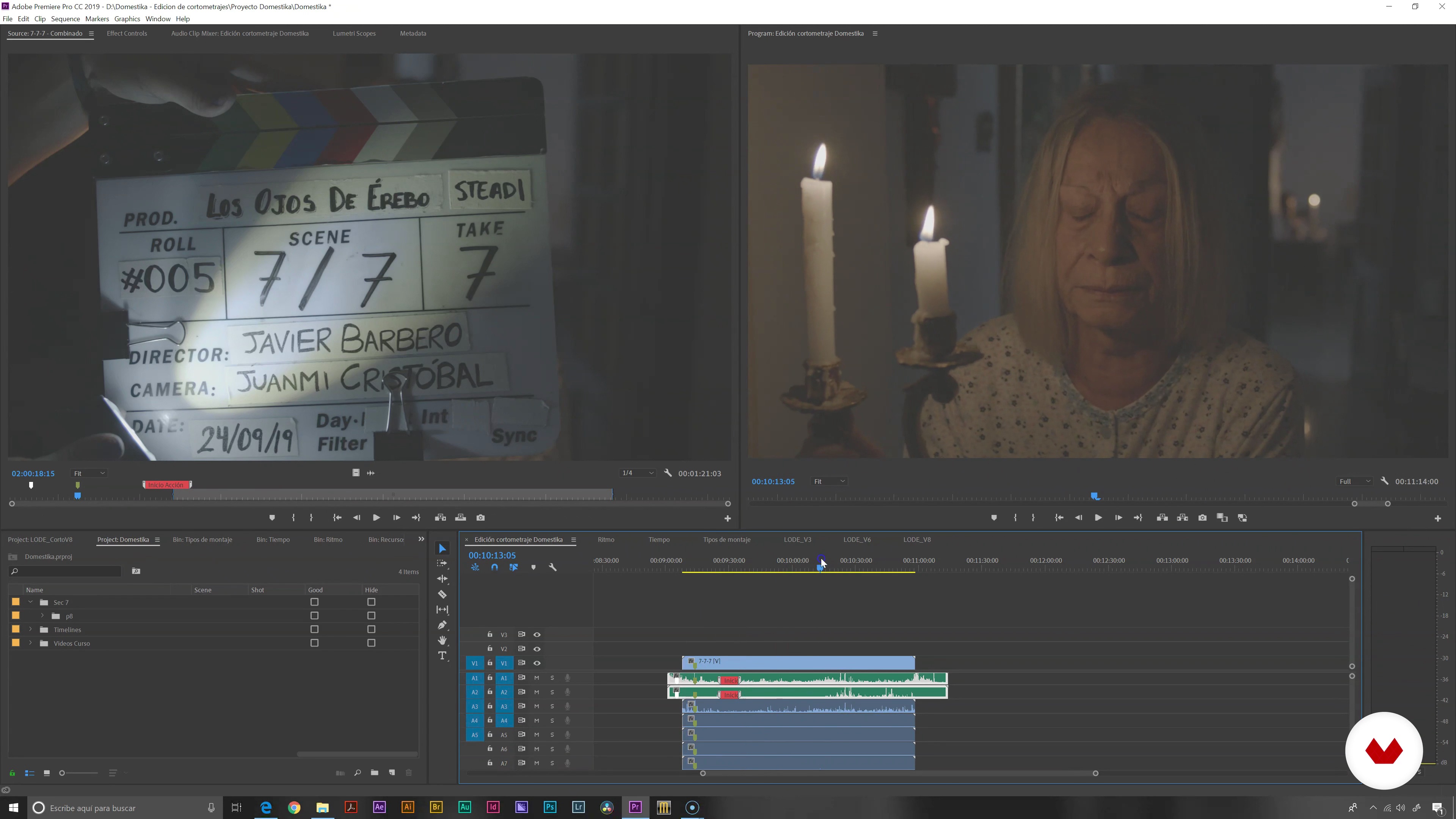Viewport: 1456px width, 819px height.
Task: Check Hide box for Timelines
Action: (371, 629)
